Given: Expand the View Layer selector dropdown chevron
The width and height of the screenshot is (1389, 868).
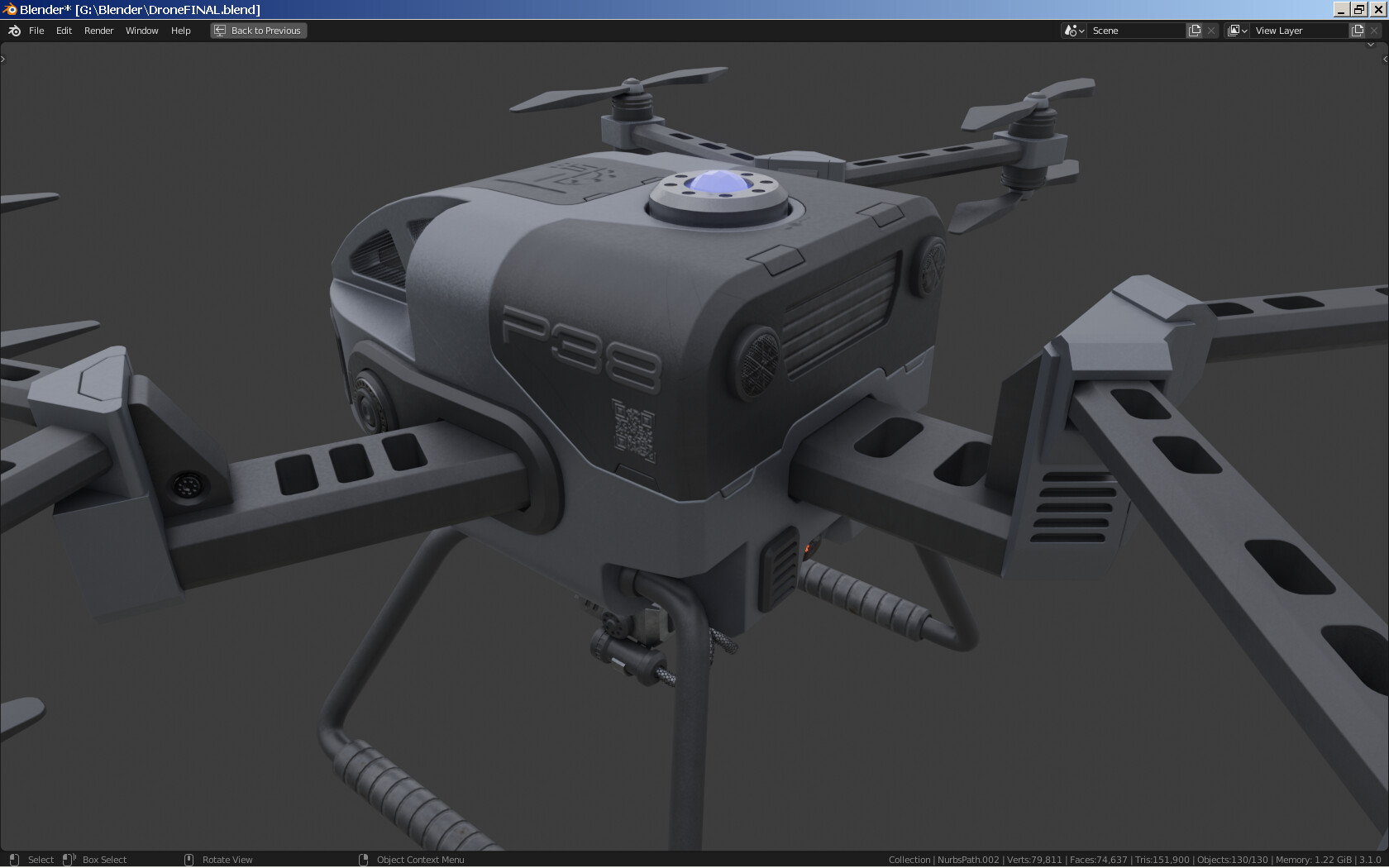Looking at the screenshot, I should point(1245,31).
